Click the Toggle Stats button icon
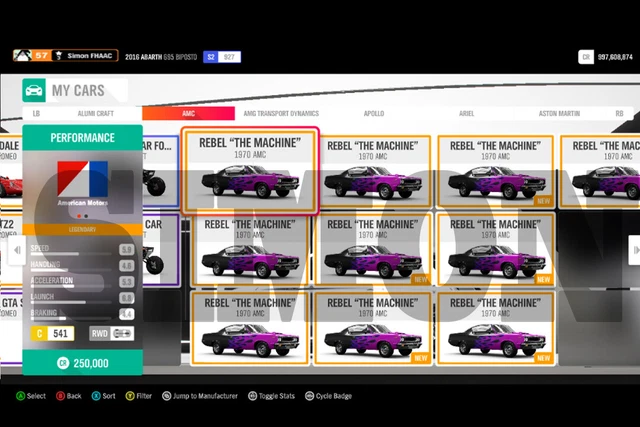The image size is (640, 427). (253, 396)
